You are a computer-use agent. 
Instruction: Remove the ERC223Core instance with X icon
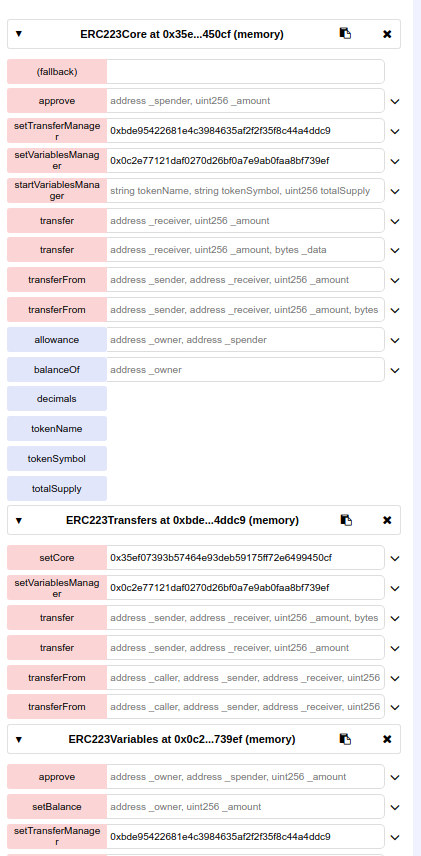point(387,34)
